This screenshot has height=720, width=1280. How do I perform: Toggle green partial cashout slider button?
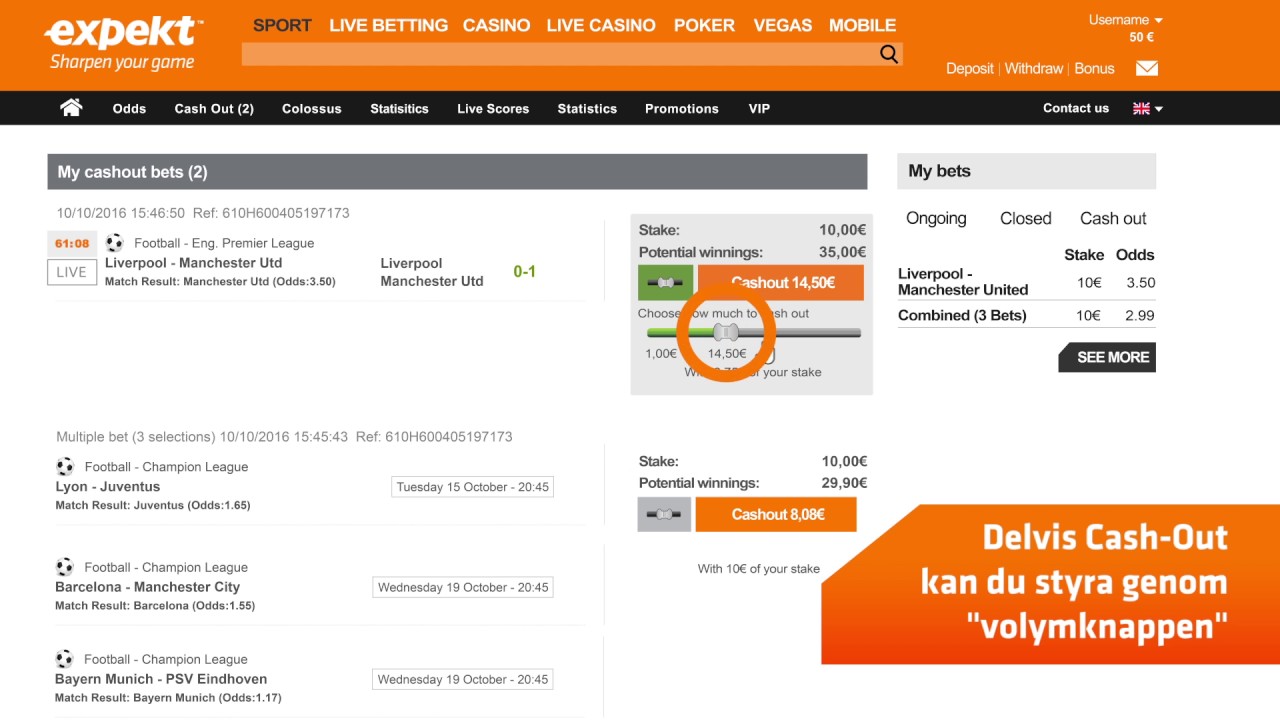pyautogui.click(x=665, y=283)
